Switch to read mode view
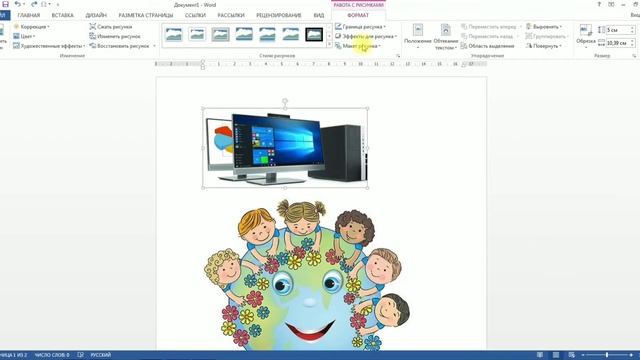Image resolution: width=640 pixels, height=360 pixels. point(540,355)
